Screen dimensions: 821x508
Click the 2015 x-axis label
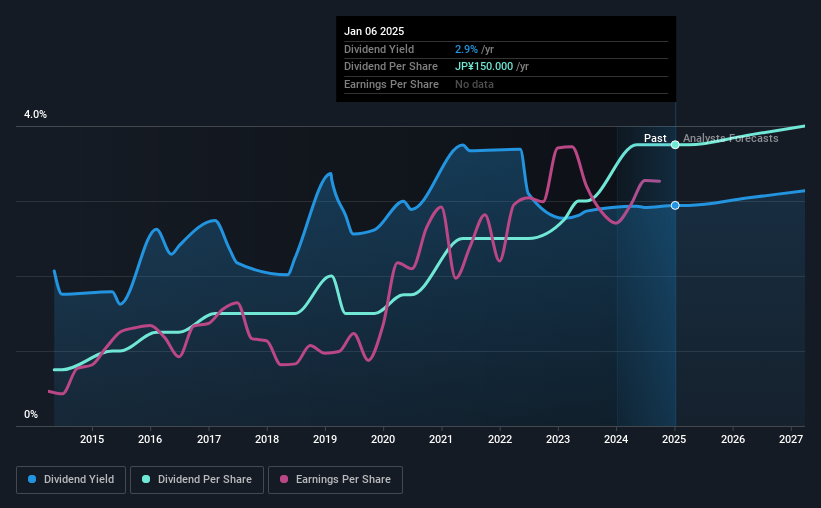tap(92, 439)
